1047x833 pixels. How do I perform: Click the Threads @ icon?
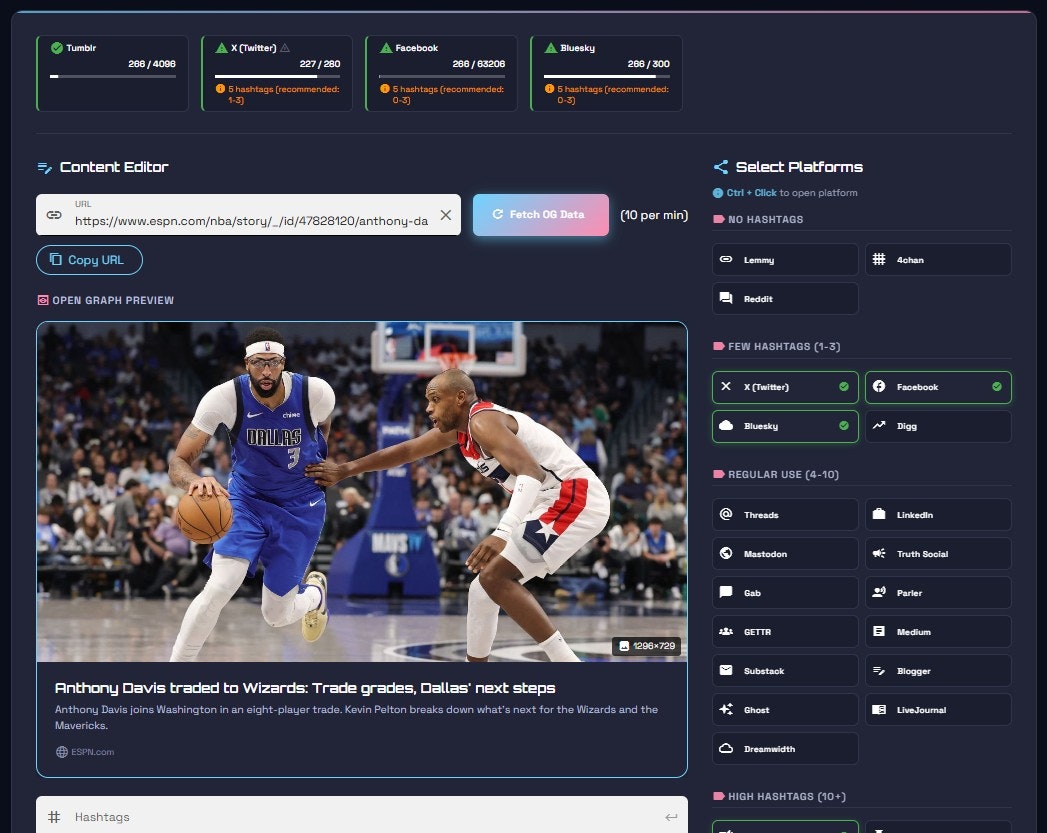point(725,514)
